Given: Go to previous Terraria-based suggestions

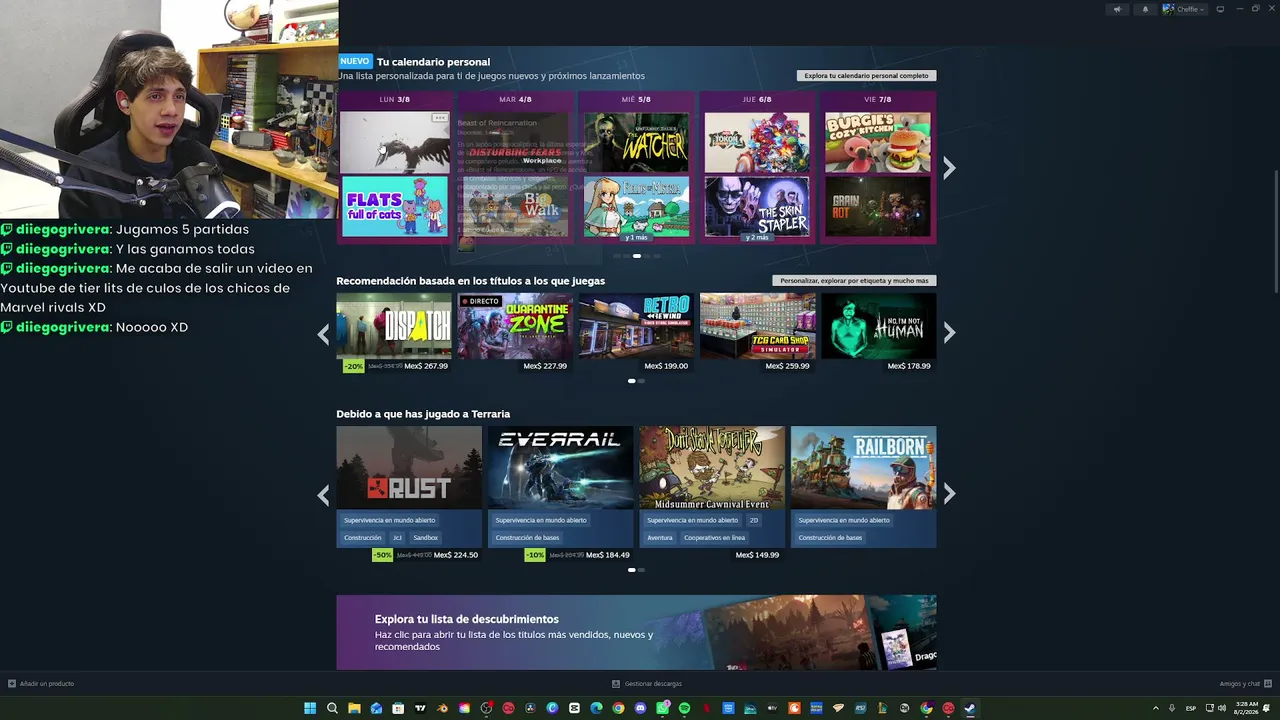Looking at the screenshot, I should pyautogui.click(x=323, y=494).
